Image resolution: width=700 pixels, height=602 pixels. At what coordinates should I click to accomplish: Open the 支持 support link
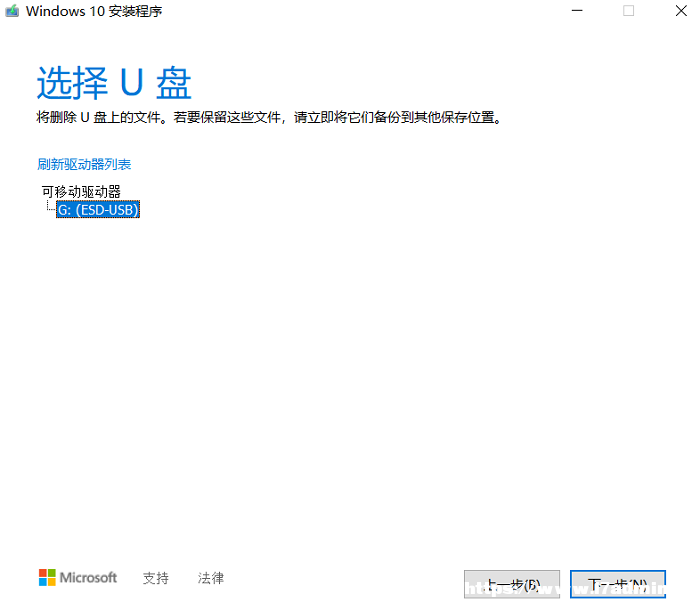[156, 578]
